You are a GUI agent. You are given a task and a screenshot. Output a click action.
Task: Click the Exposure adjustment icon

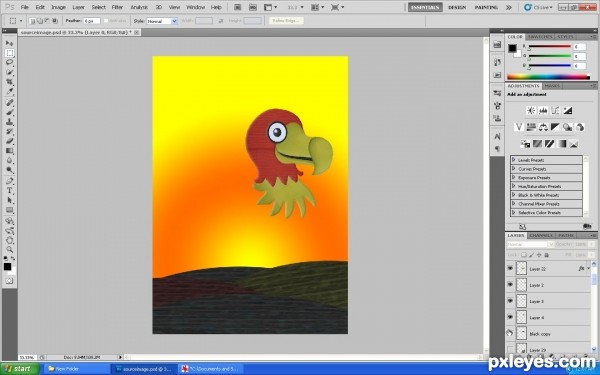[567, 111]
